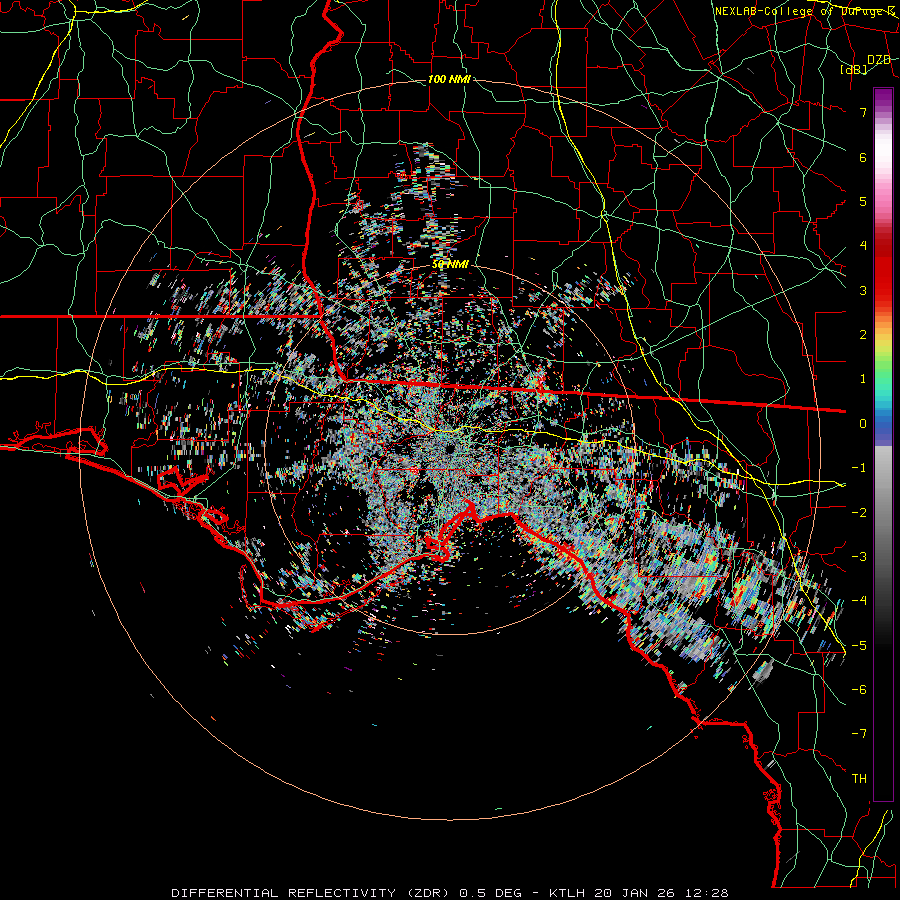Click the '4' value on color scale
The width and height of the screenshot is (900, 900).
click(x=863, y=246)
